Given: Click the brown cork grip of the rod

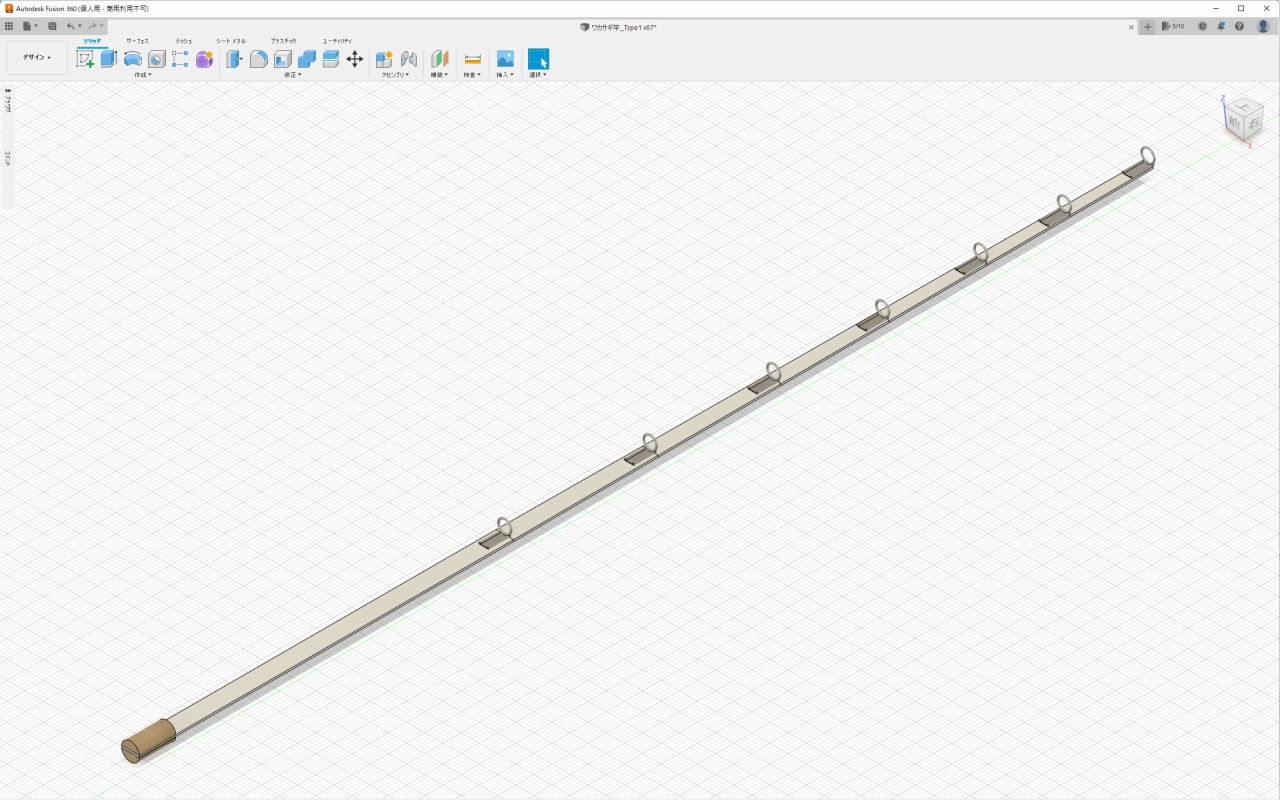Looking at the screenshot, I should pos(149,741).
